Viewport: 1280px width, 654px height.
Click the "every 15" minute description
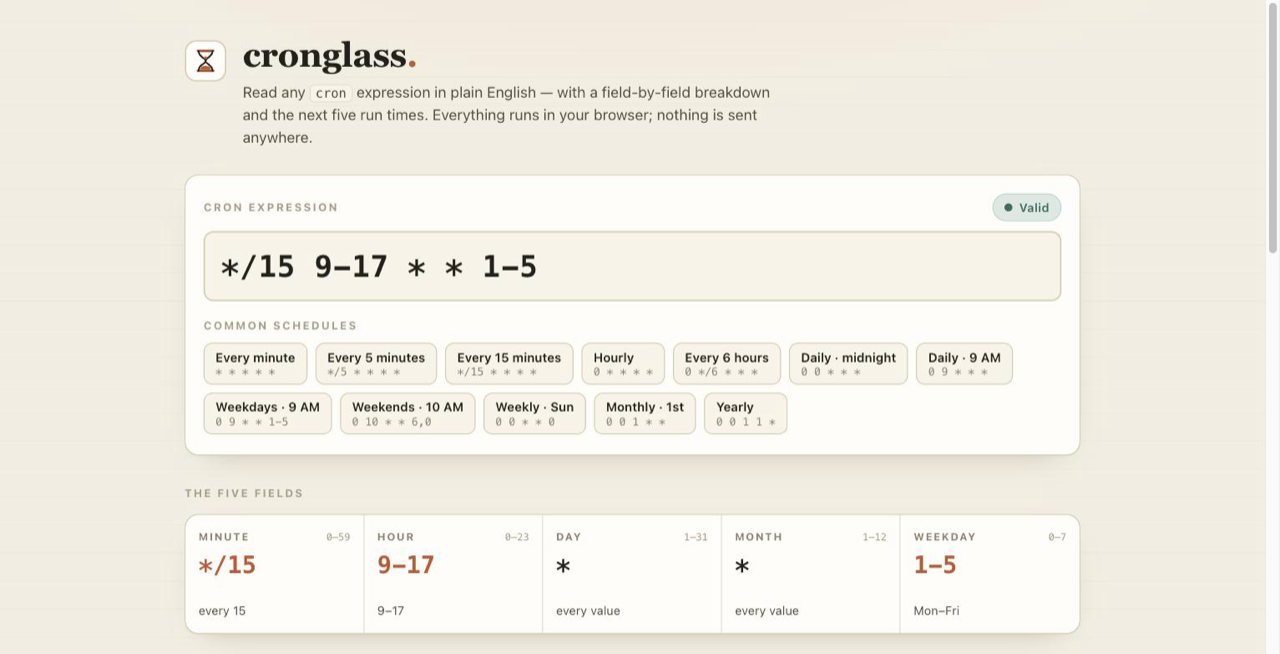[x=222, y=611]
